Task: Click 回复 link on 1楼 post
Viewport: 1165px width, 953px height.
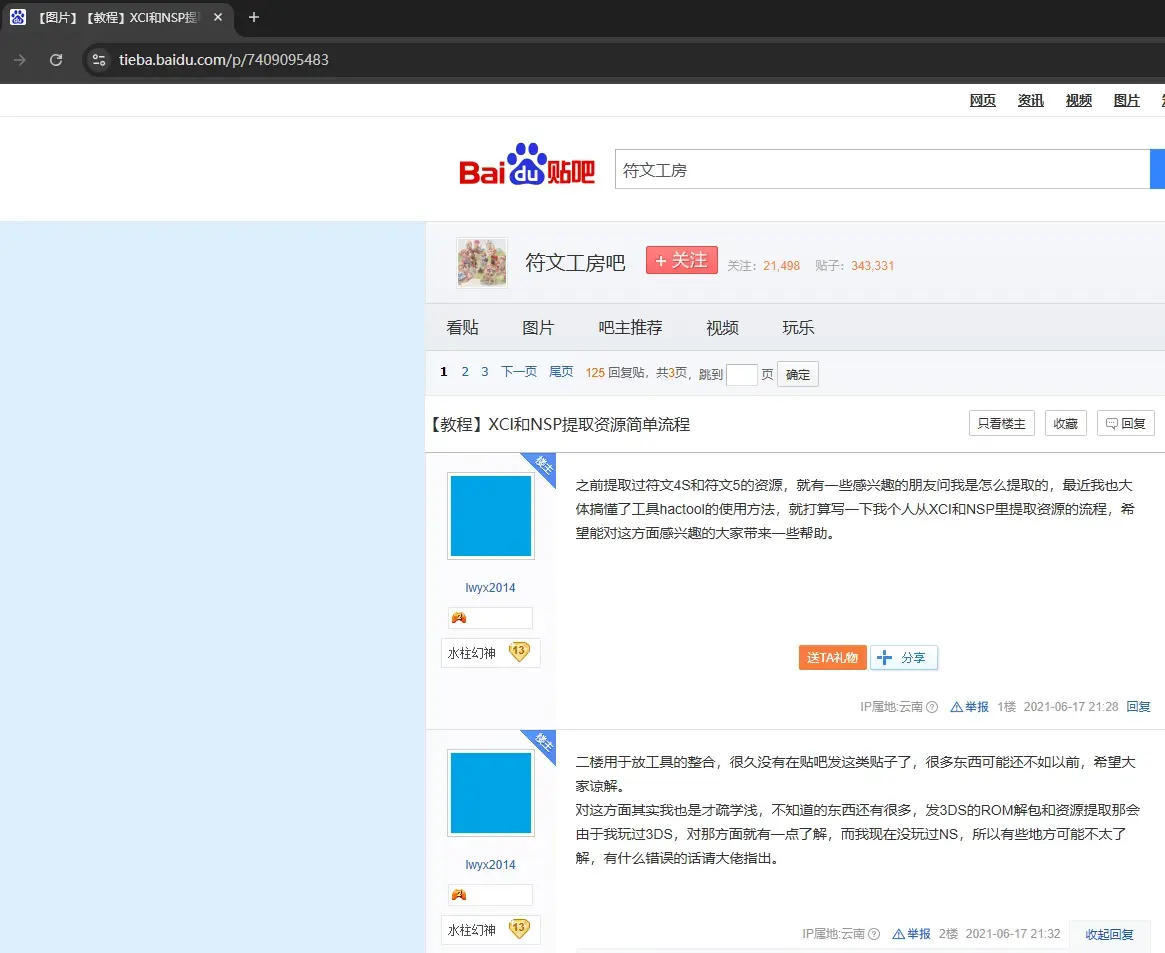Action: coord(1138,707)
